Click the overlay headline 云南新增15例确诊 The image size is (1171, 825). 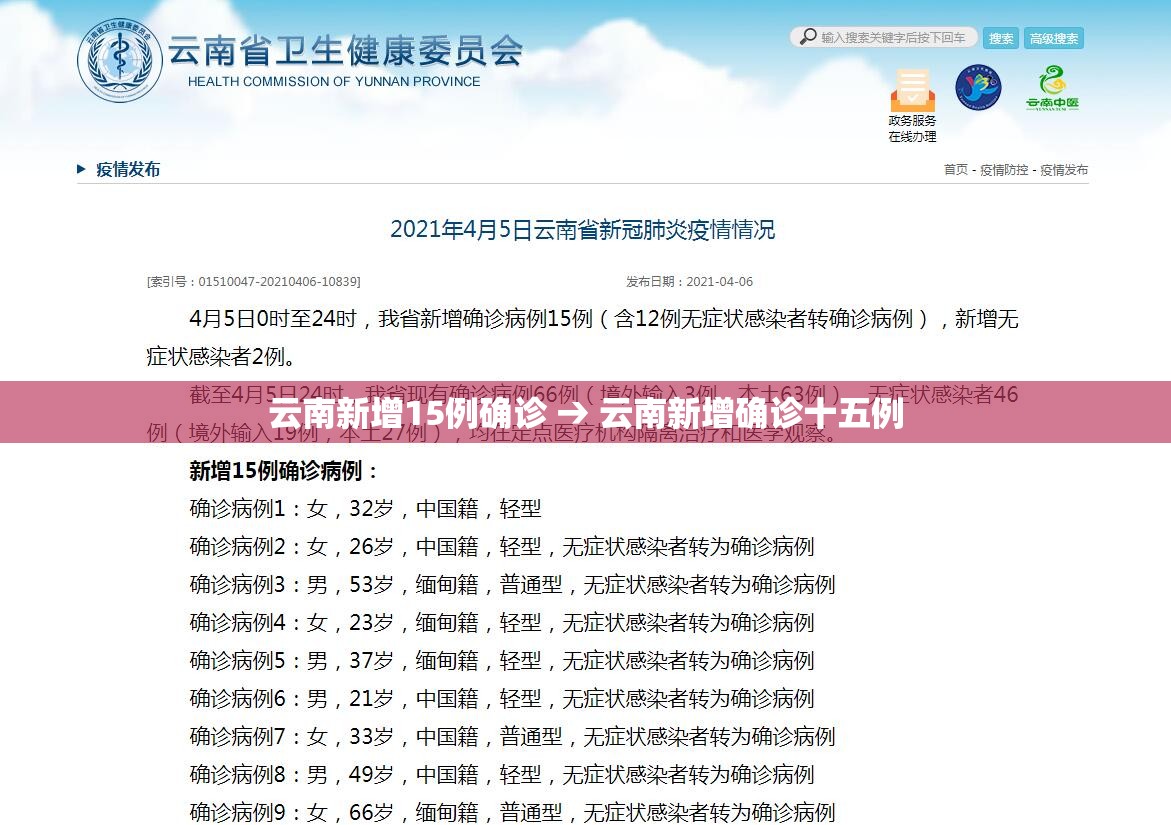click(x=408, y=413)
